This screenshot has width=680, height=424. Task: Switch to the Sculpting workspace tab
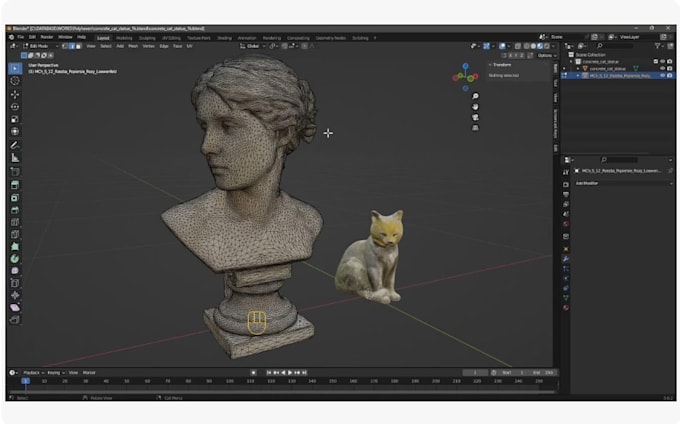[147, 38]
